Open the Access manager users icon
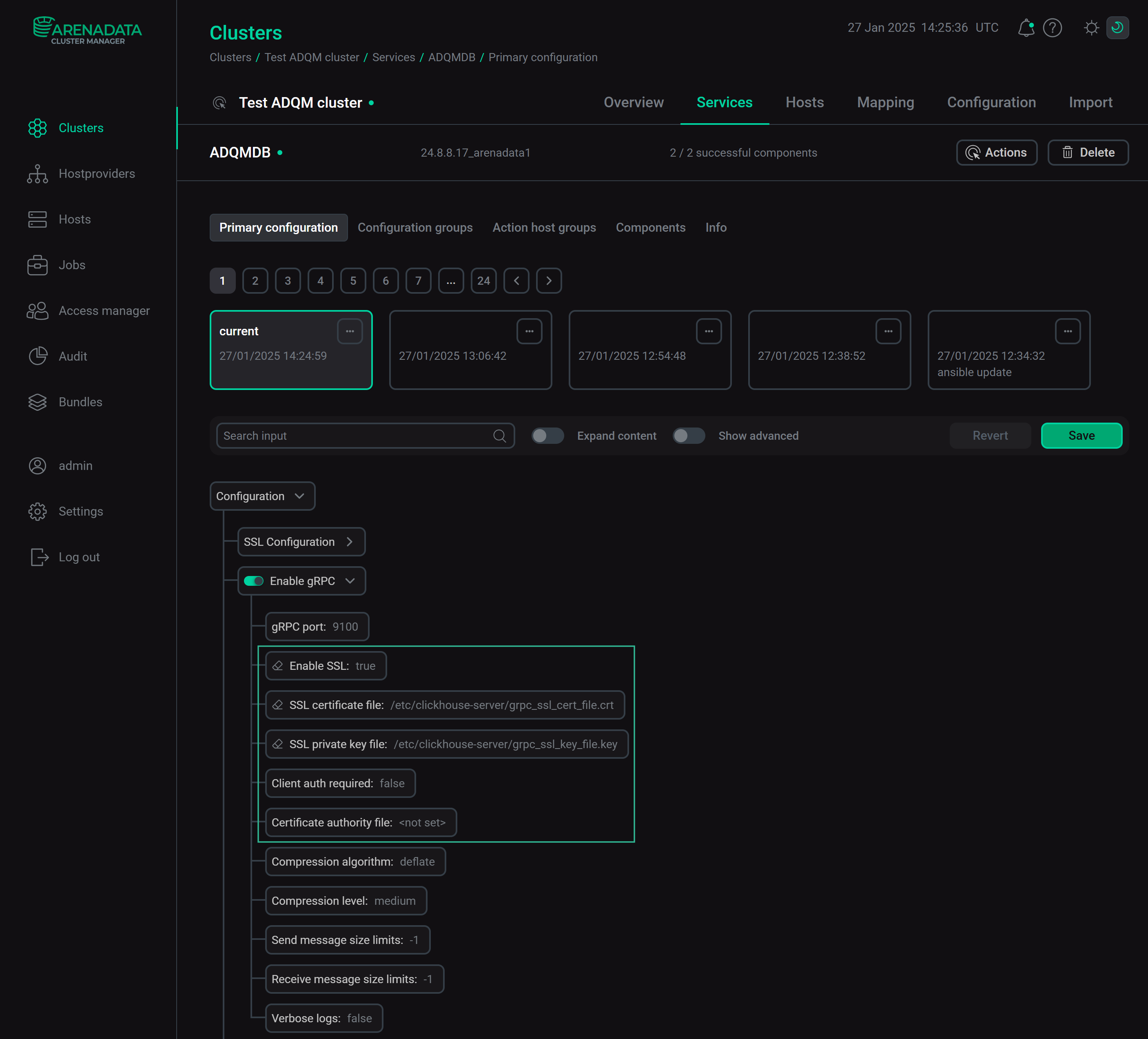Viewport: 1148px width, 1039px height. (x=38, y=311)
